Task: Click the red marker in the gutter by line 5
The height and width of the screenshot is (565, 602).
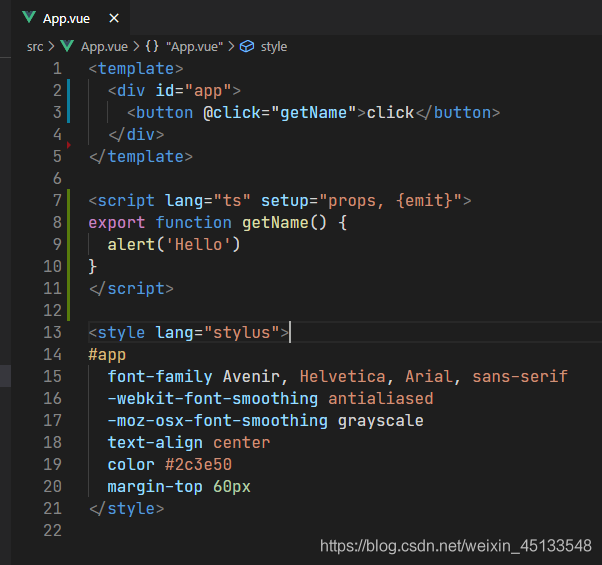Action: point(68,146)
